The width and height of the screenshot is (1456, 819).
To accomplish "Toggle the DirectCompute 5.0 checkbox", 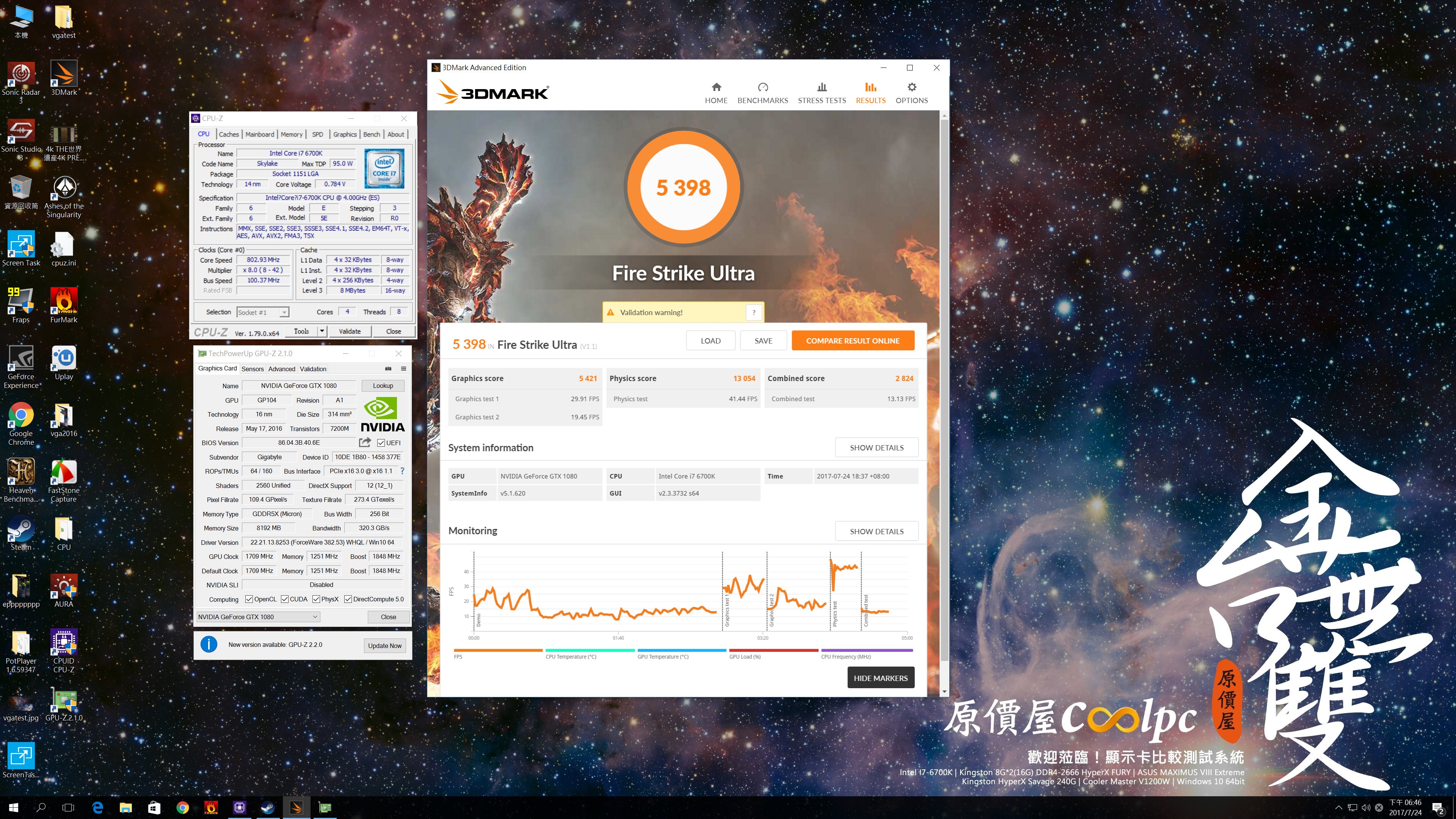I will pos(348,599).
